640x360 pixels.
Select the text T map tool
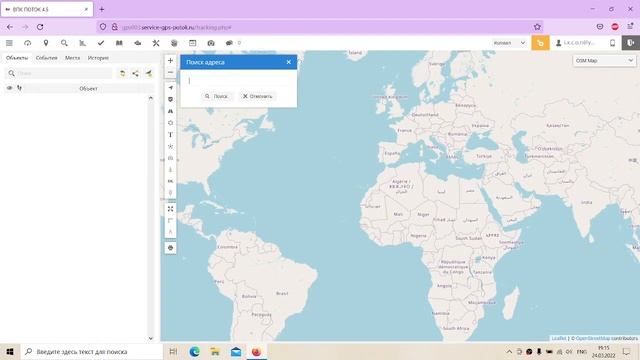tap(171, 135)
